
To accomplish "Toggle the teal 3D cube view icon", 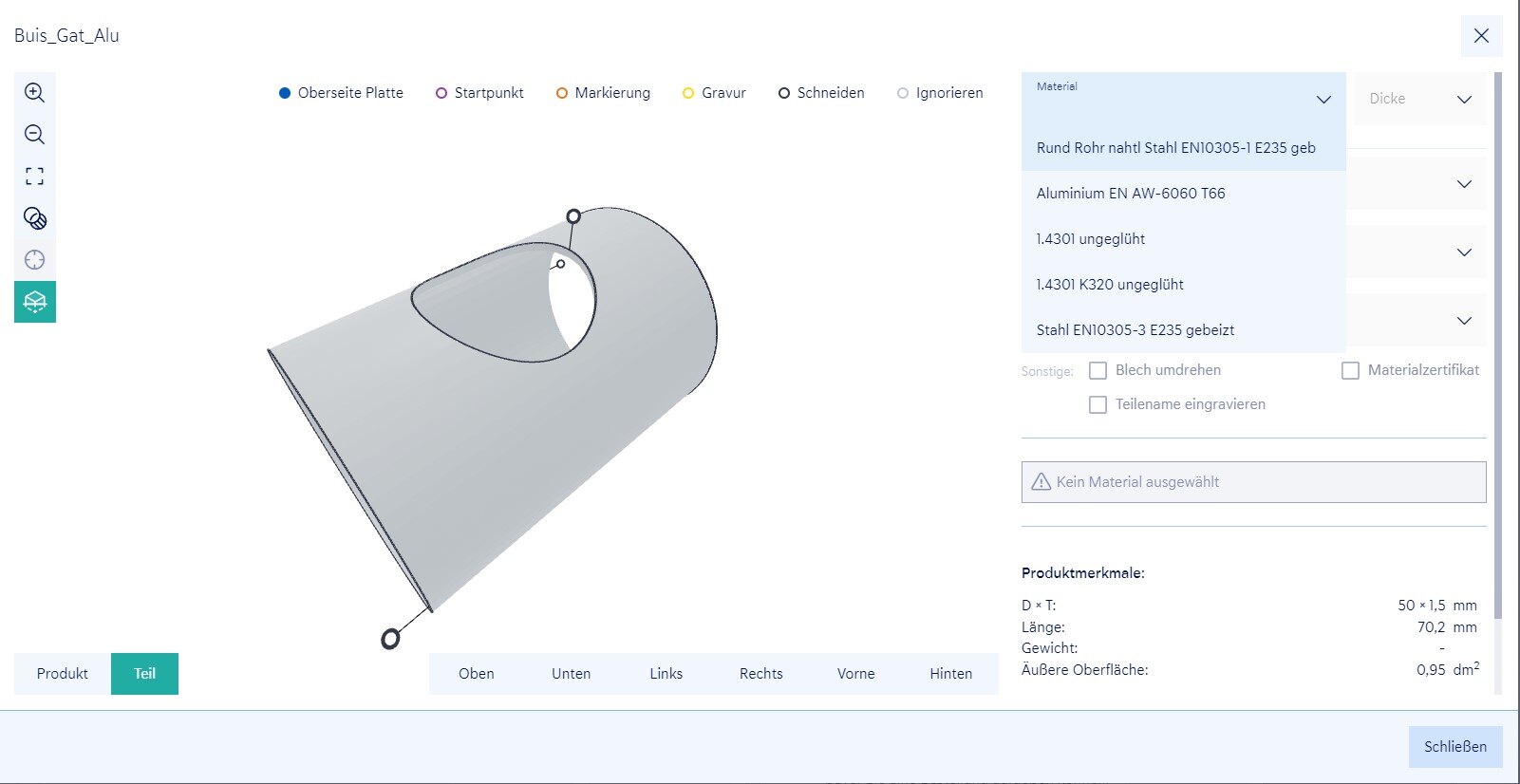I will click(x=35, y=302).
